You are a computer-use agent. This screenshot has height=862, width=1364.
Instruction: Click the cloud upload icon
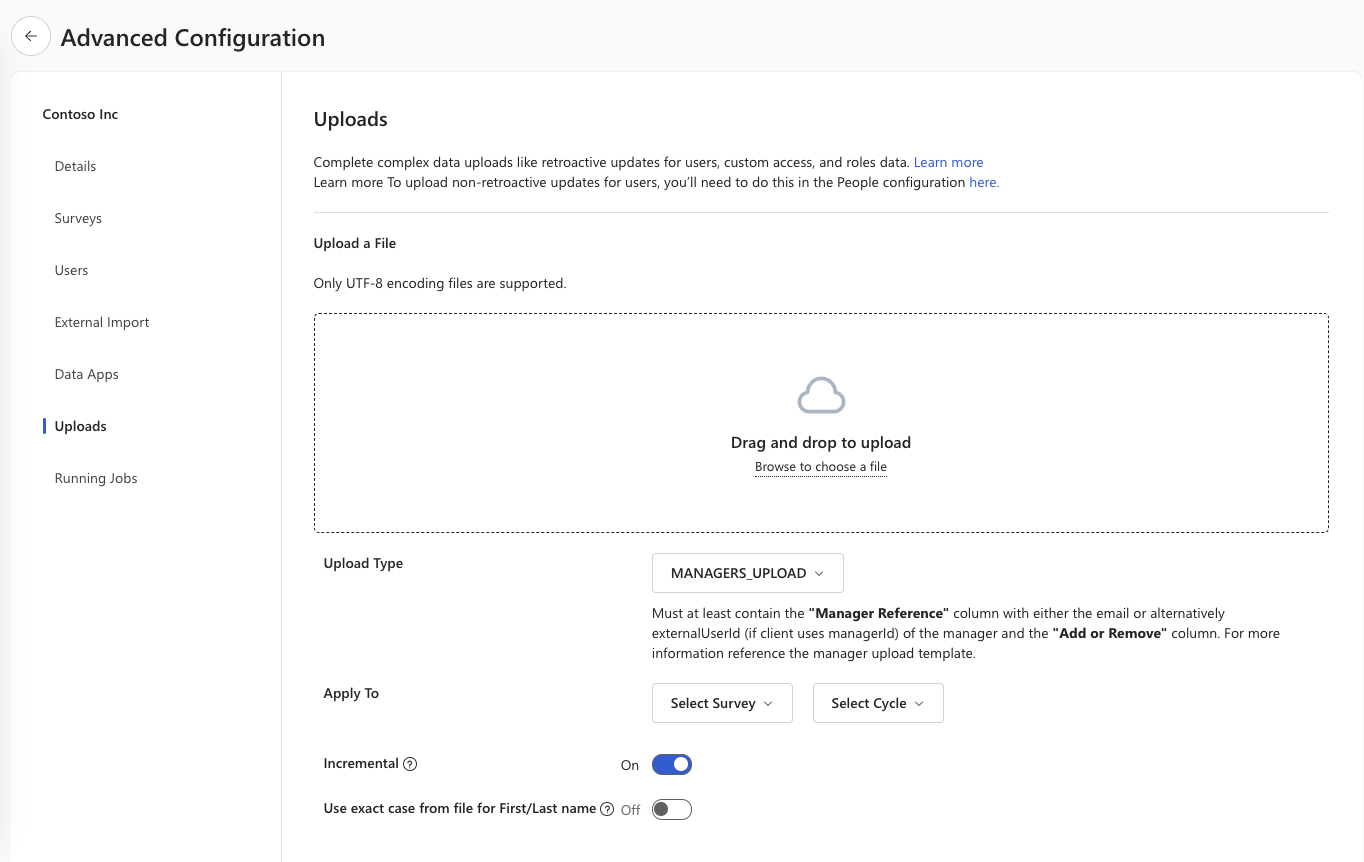pyautogui.click(x=820, y=394)
